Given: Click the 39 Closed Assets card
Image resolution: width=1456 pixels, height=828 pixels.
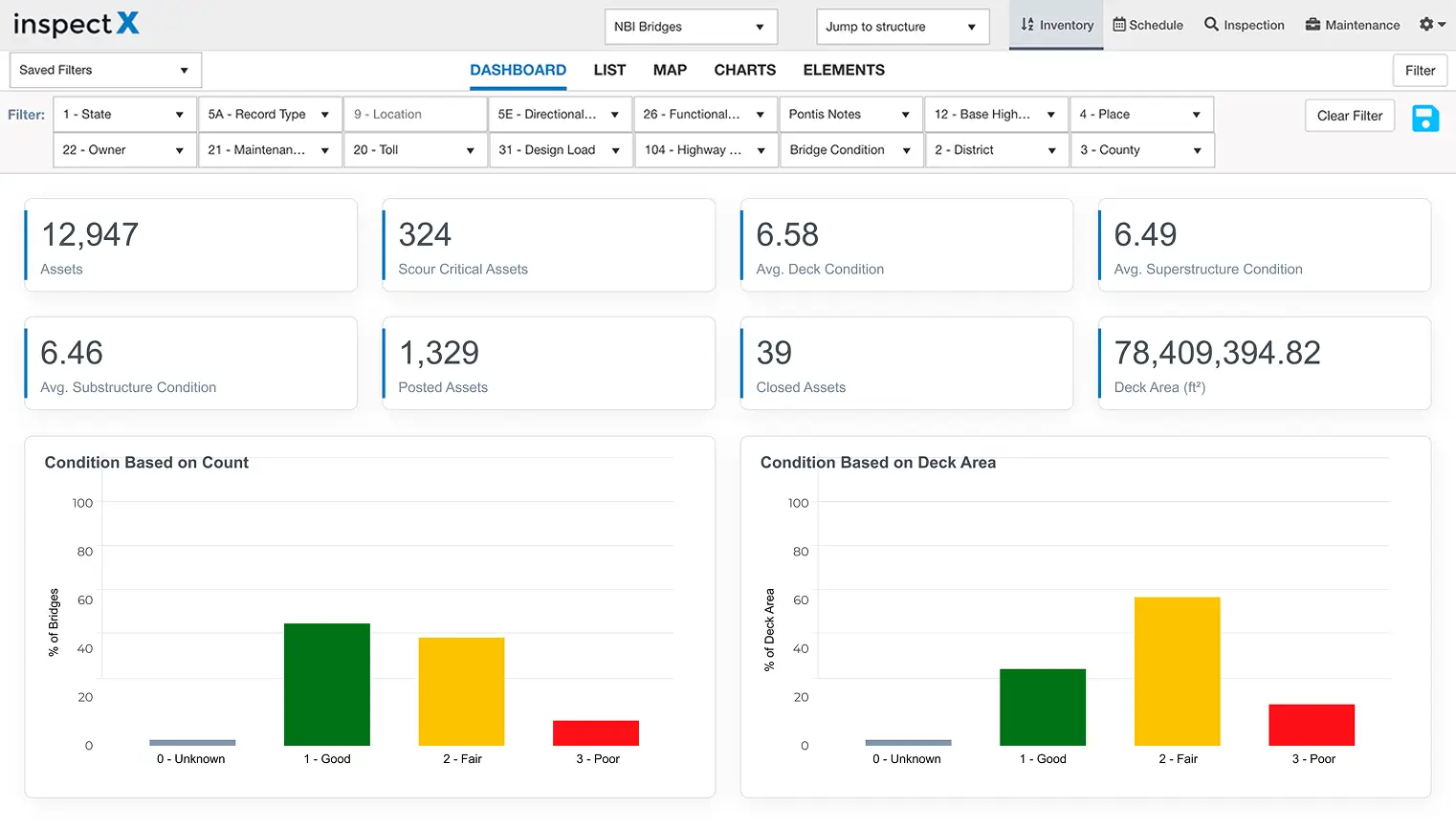Looking at the screenshot, I should 907,363.
